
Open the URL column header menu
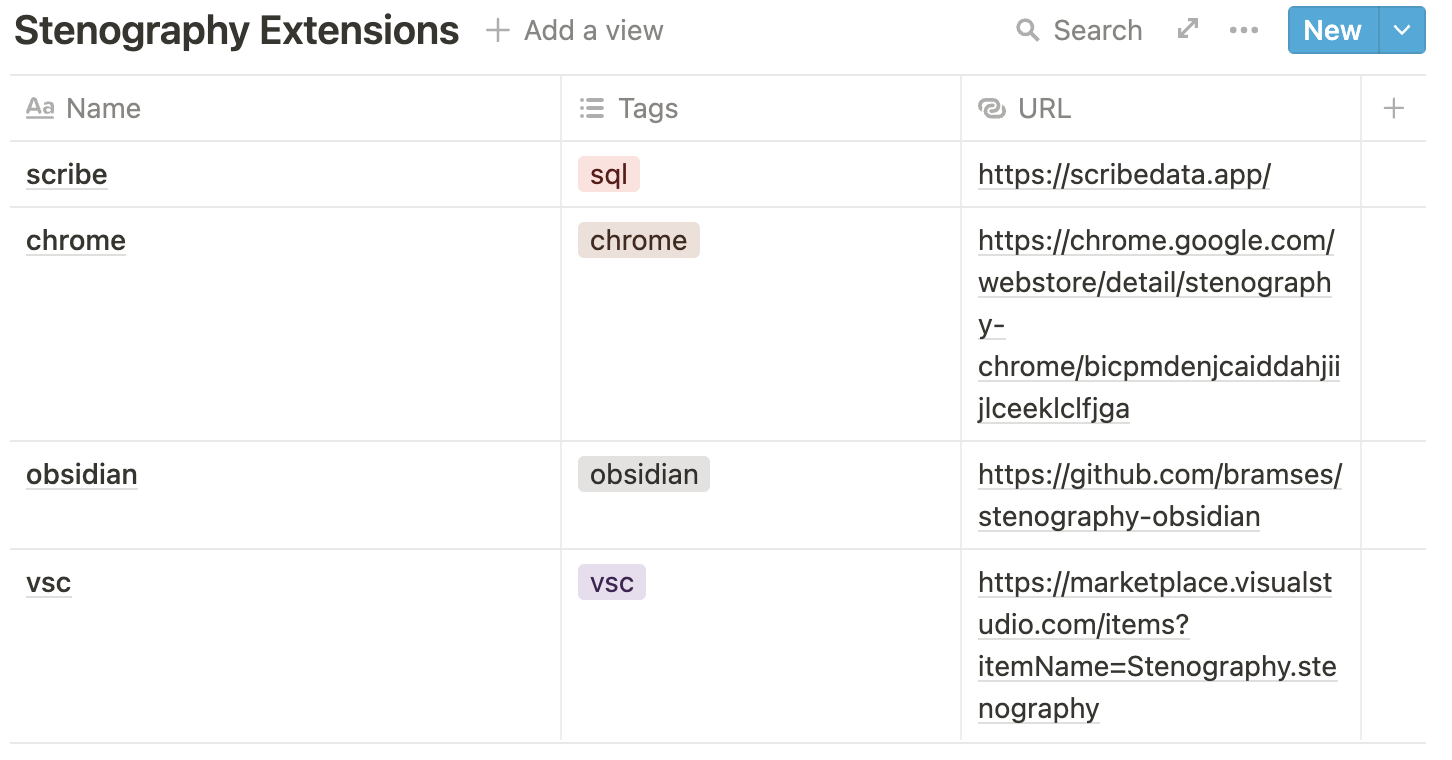pyautogui.click(x=1044, y=108)
